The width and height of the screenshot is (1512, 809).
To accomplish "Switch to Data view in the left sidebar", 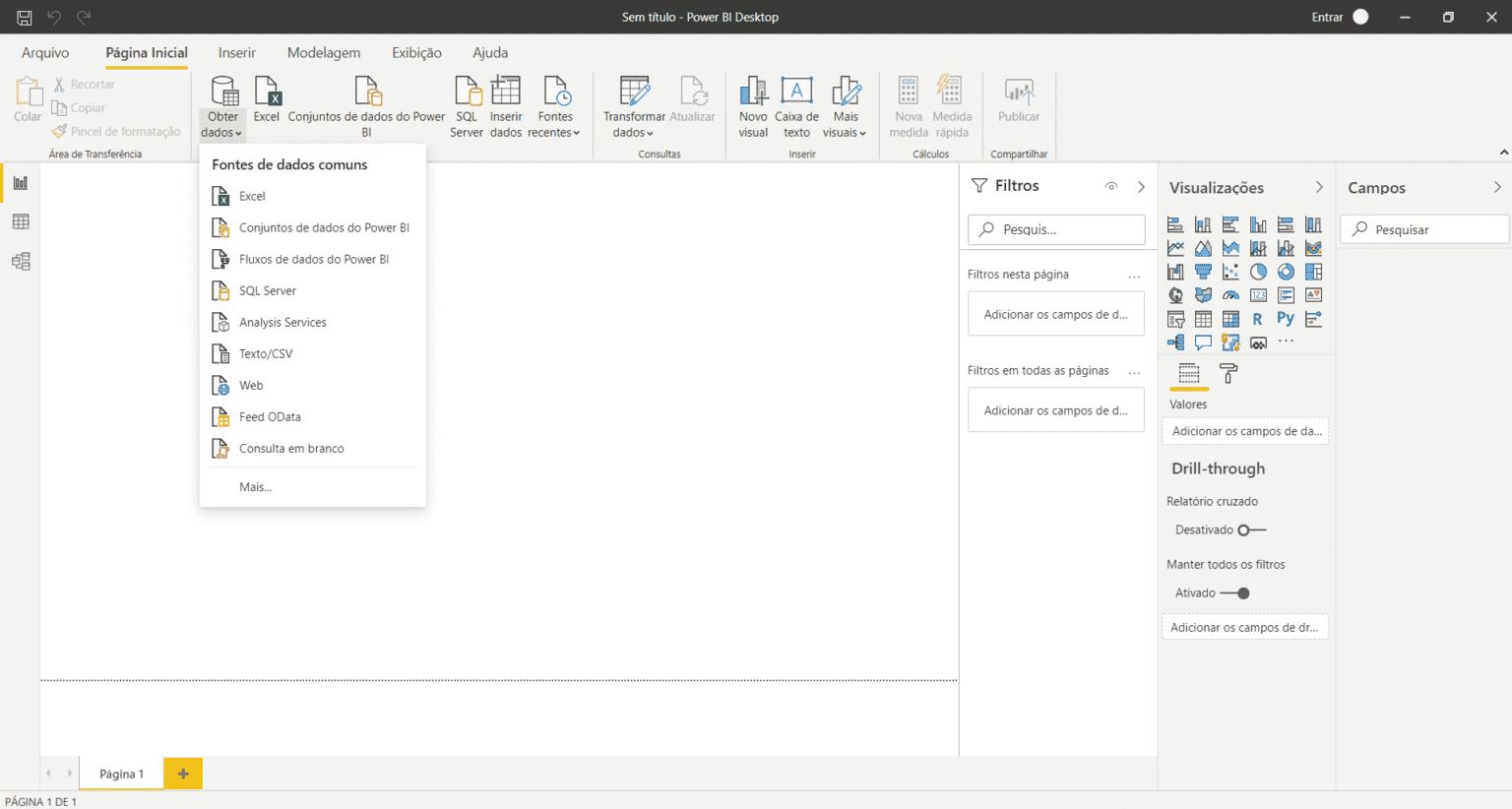I will (x=19, y=221).
